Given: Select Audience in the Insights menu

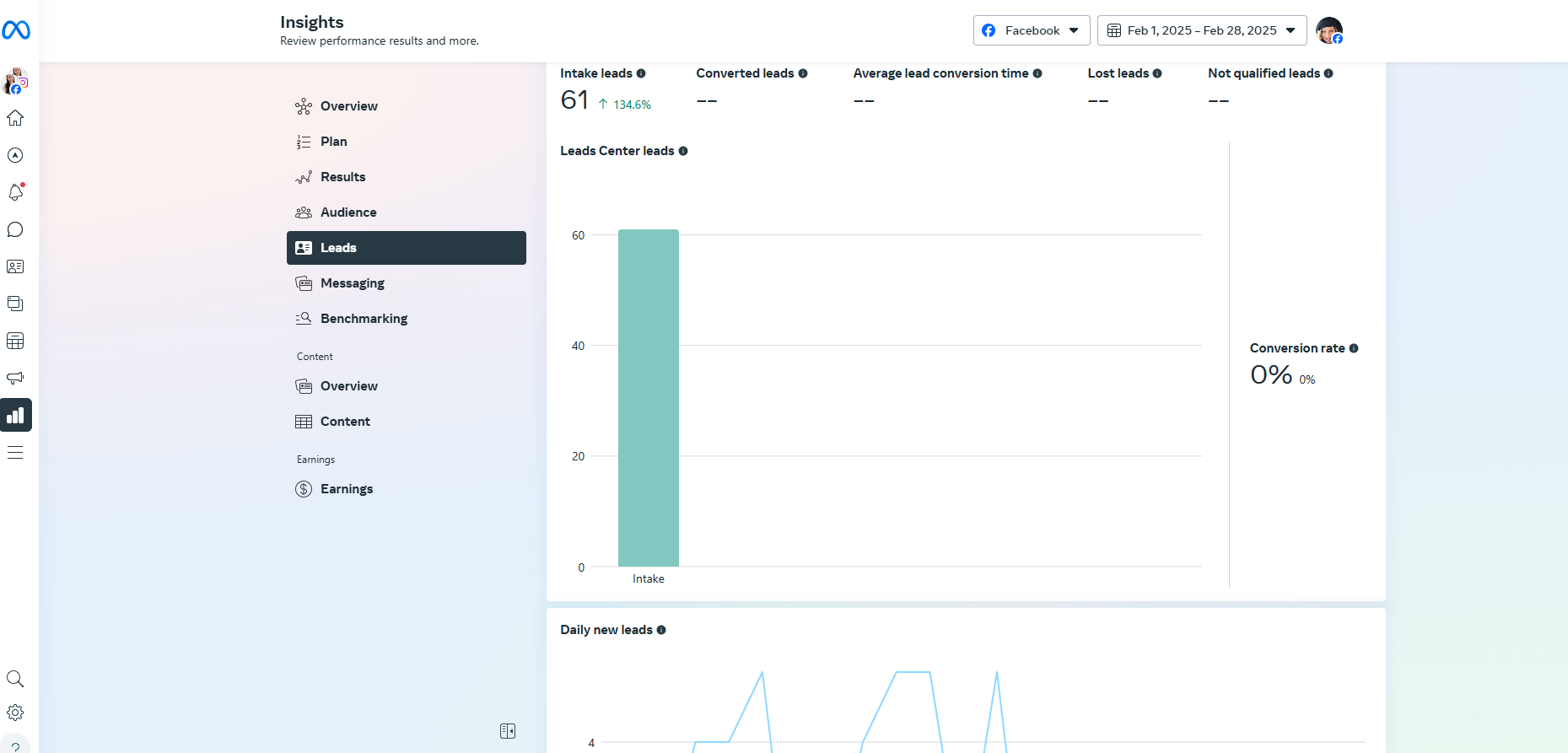Looking at the screenshot, I should point(348,212).
